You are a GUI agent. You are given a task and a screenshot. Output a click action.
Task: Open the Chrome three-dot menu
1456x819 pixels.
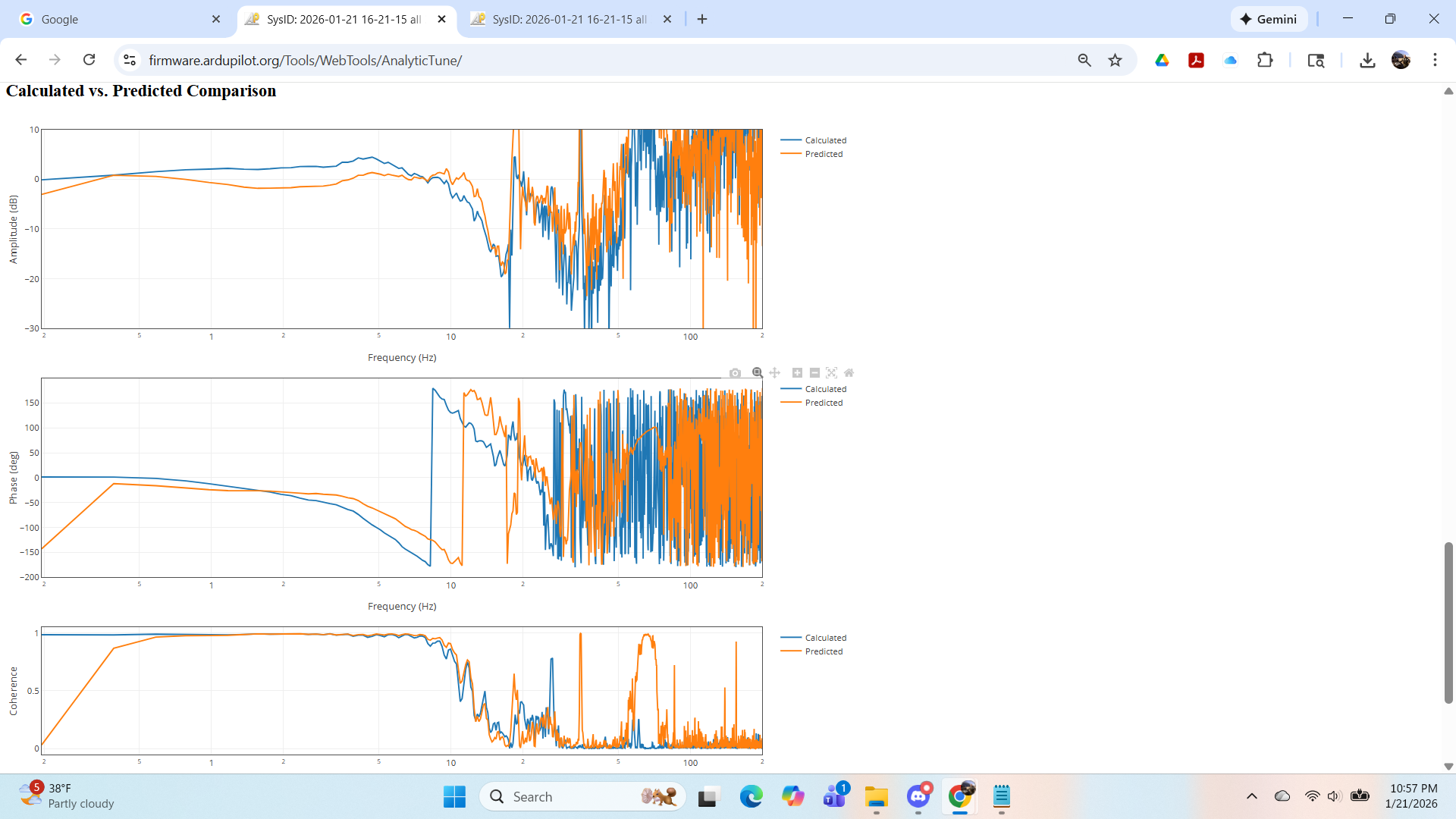1435,61
